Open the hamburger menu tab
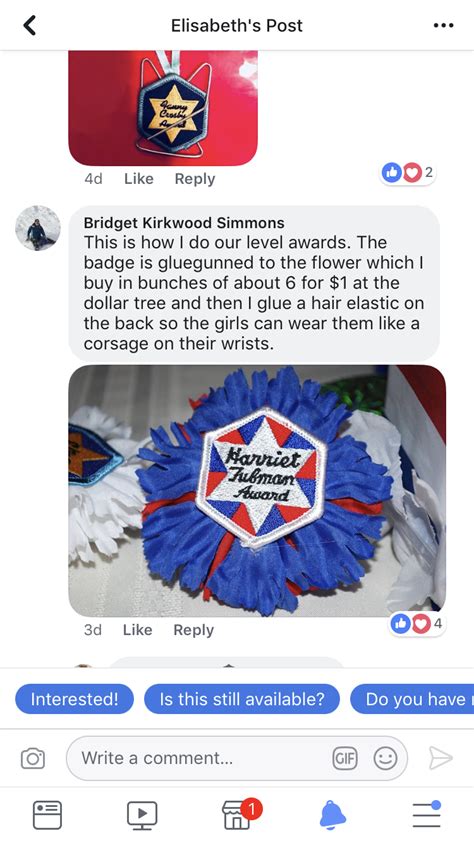 (x=427, y=814)
